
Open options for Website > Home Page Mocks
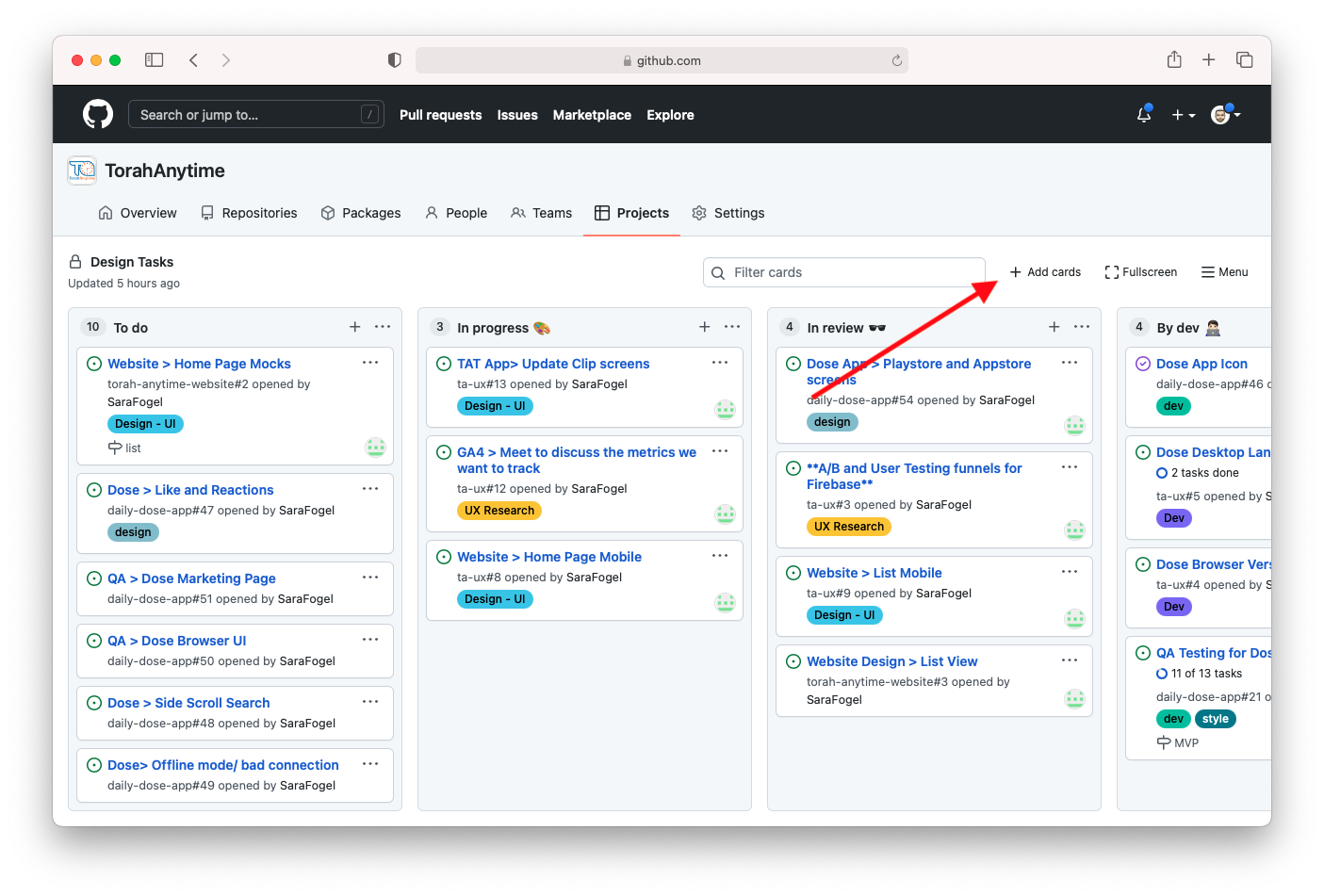click(370, 363)
